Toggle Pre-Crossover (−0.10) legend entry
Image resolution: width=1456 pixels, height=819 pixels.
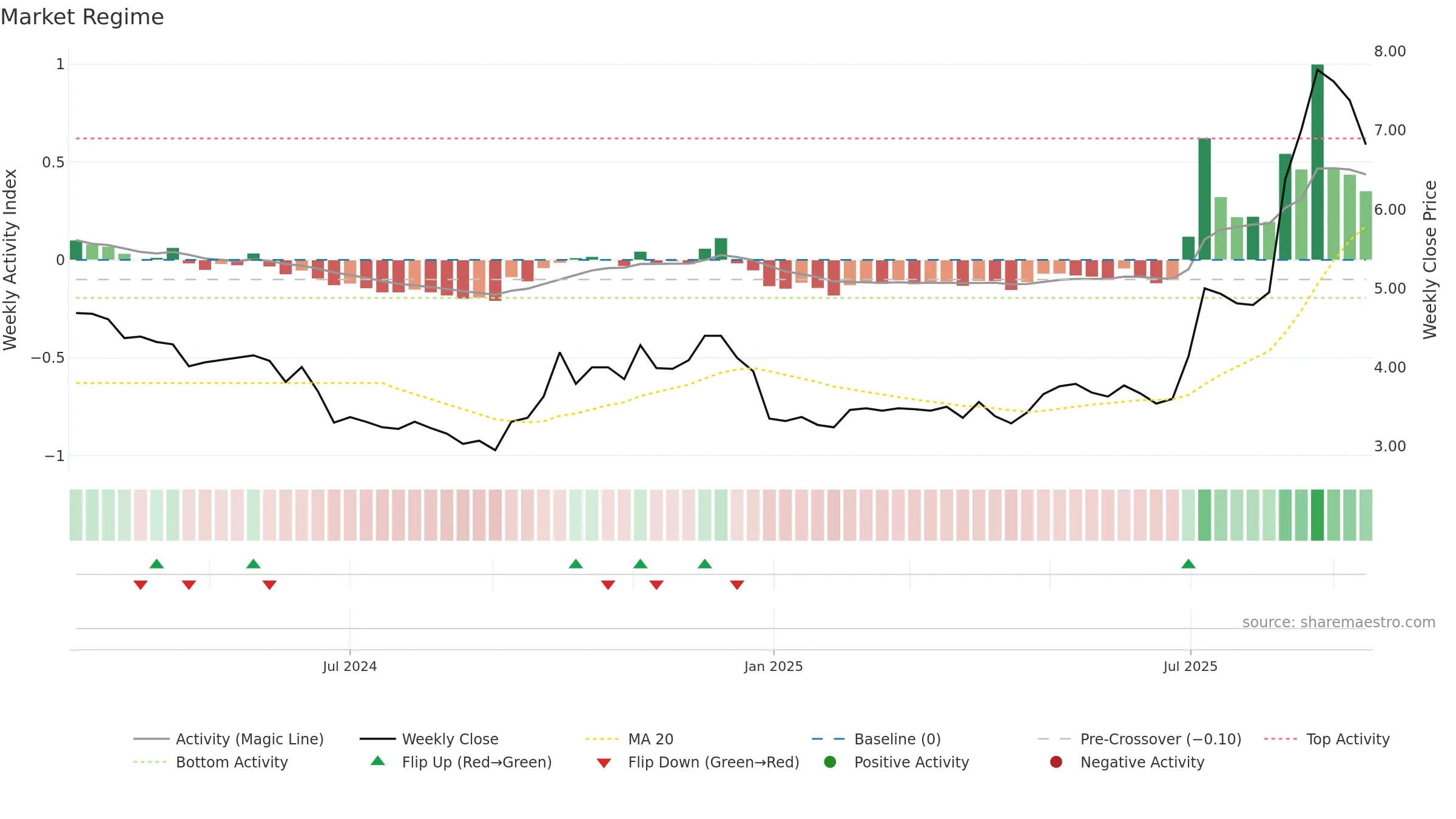pos(1140,739)
